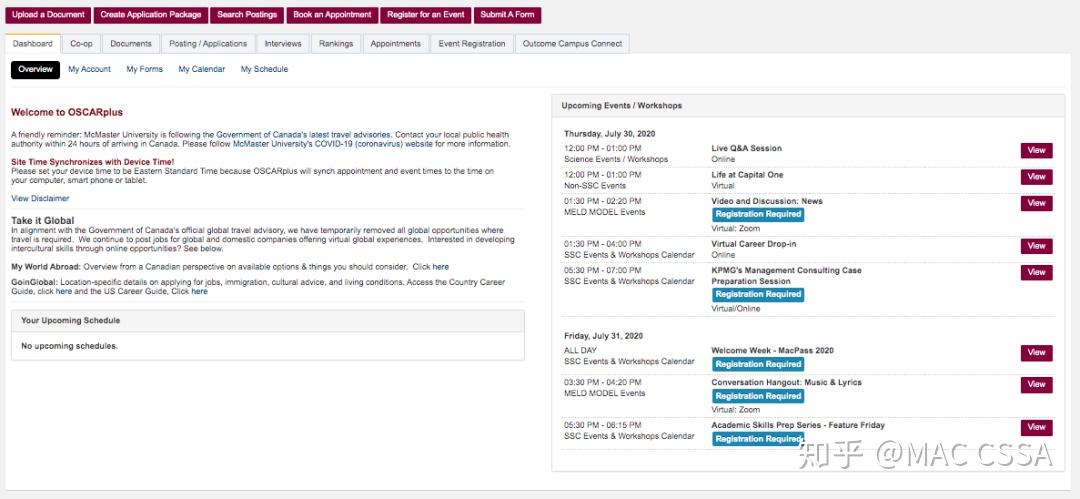The image size is (1080, 499).
Task: Open the Documents tab
Action: (x=131, y=44)
